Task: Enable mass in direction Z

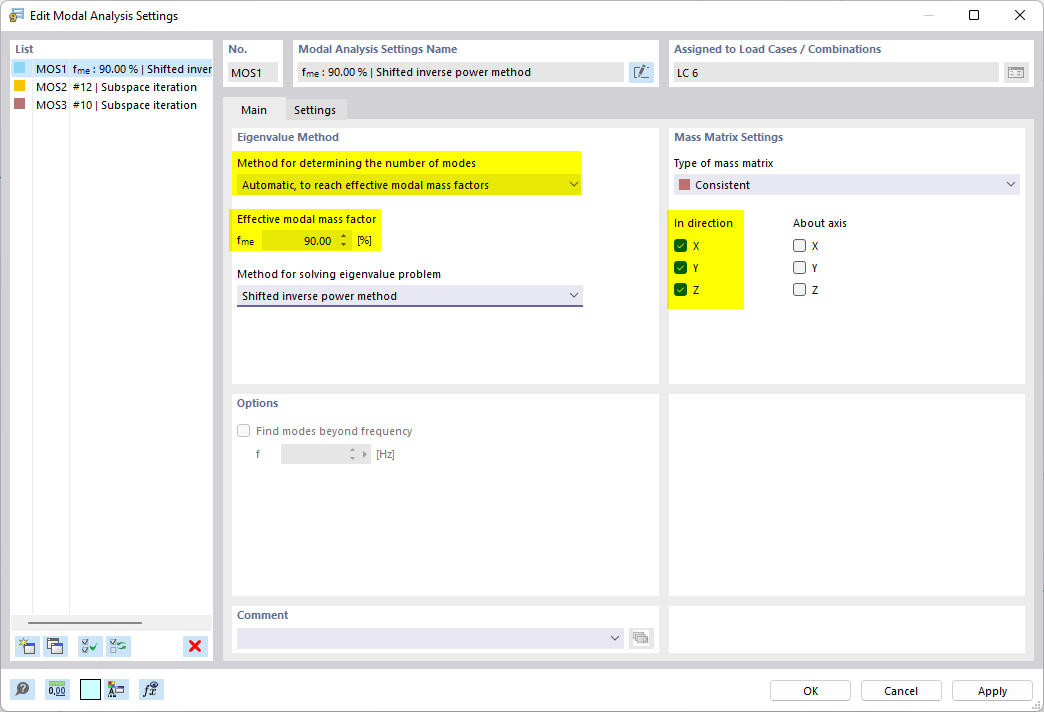Action: tap(678, 289)
